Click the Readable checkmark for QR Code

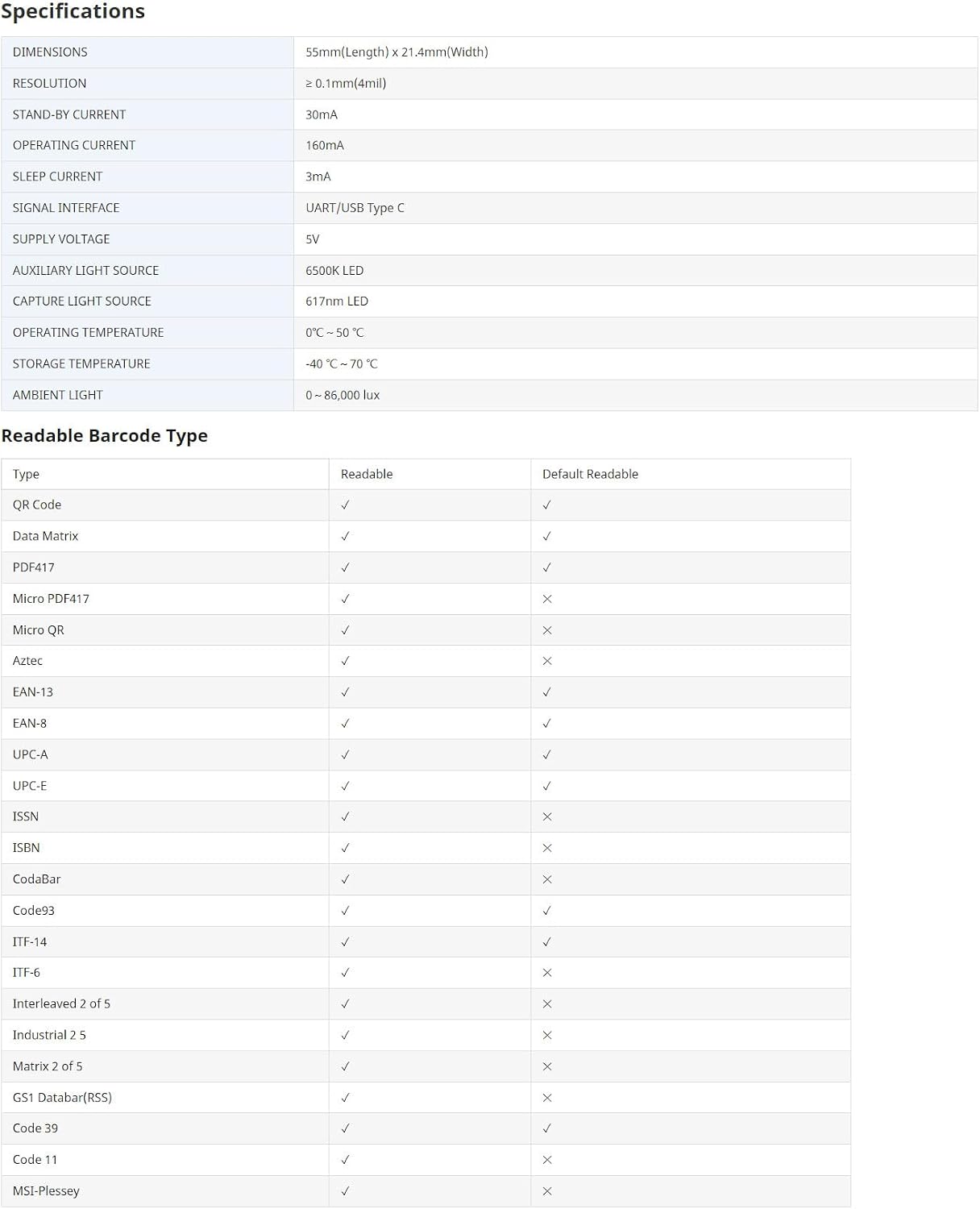click(x=345, y=505)
